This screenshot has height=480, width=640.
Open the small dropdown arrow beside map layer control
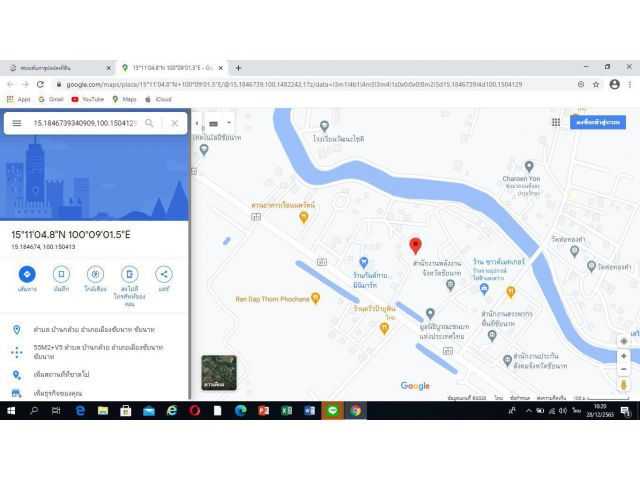point(229,123)
